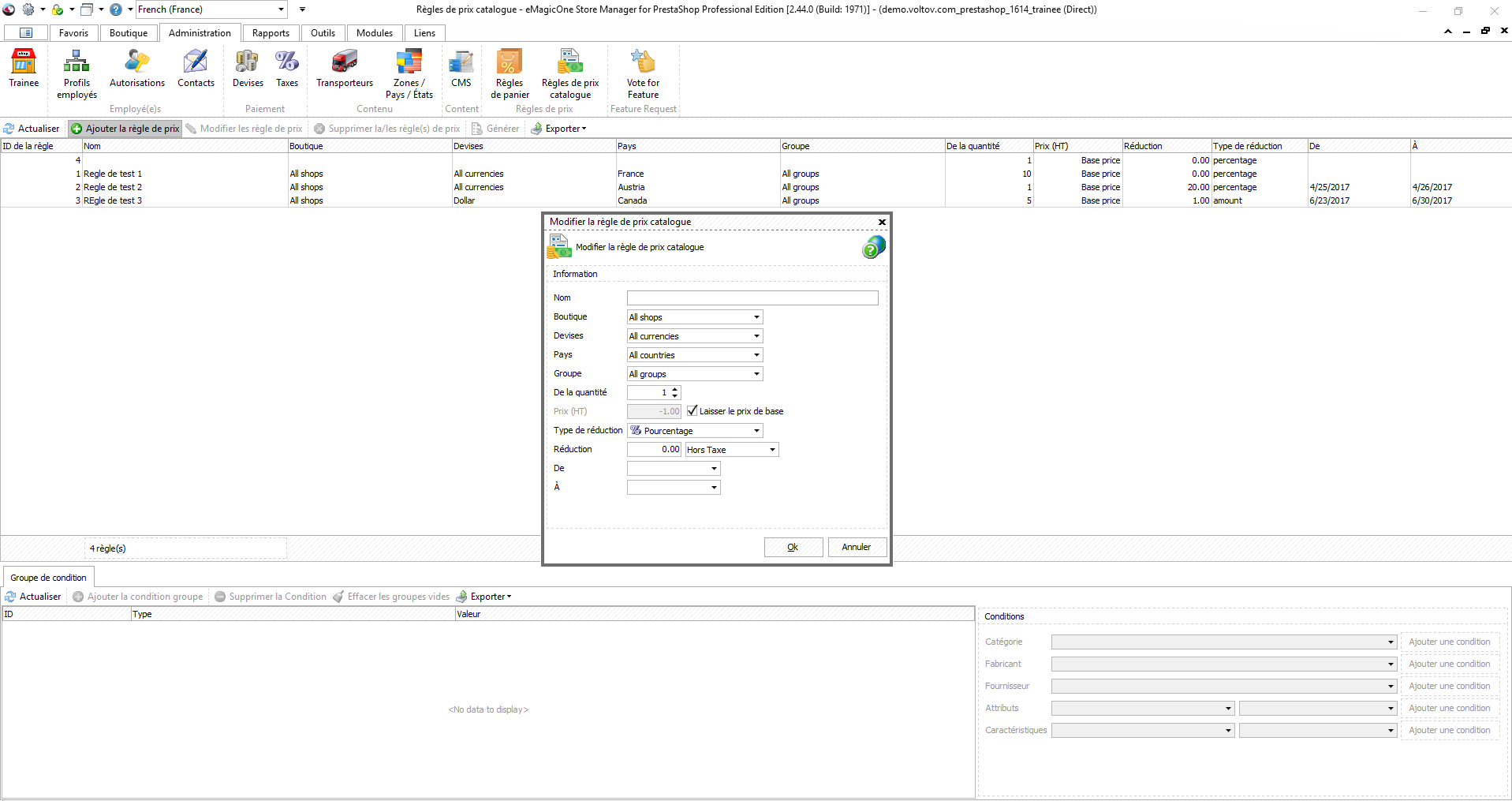
Task: Click Ajouter la condition groupe
Action: click(x=138, y=597)
